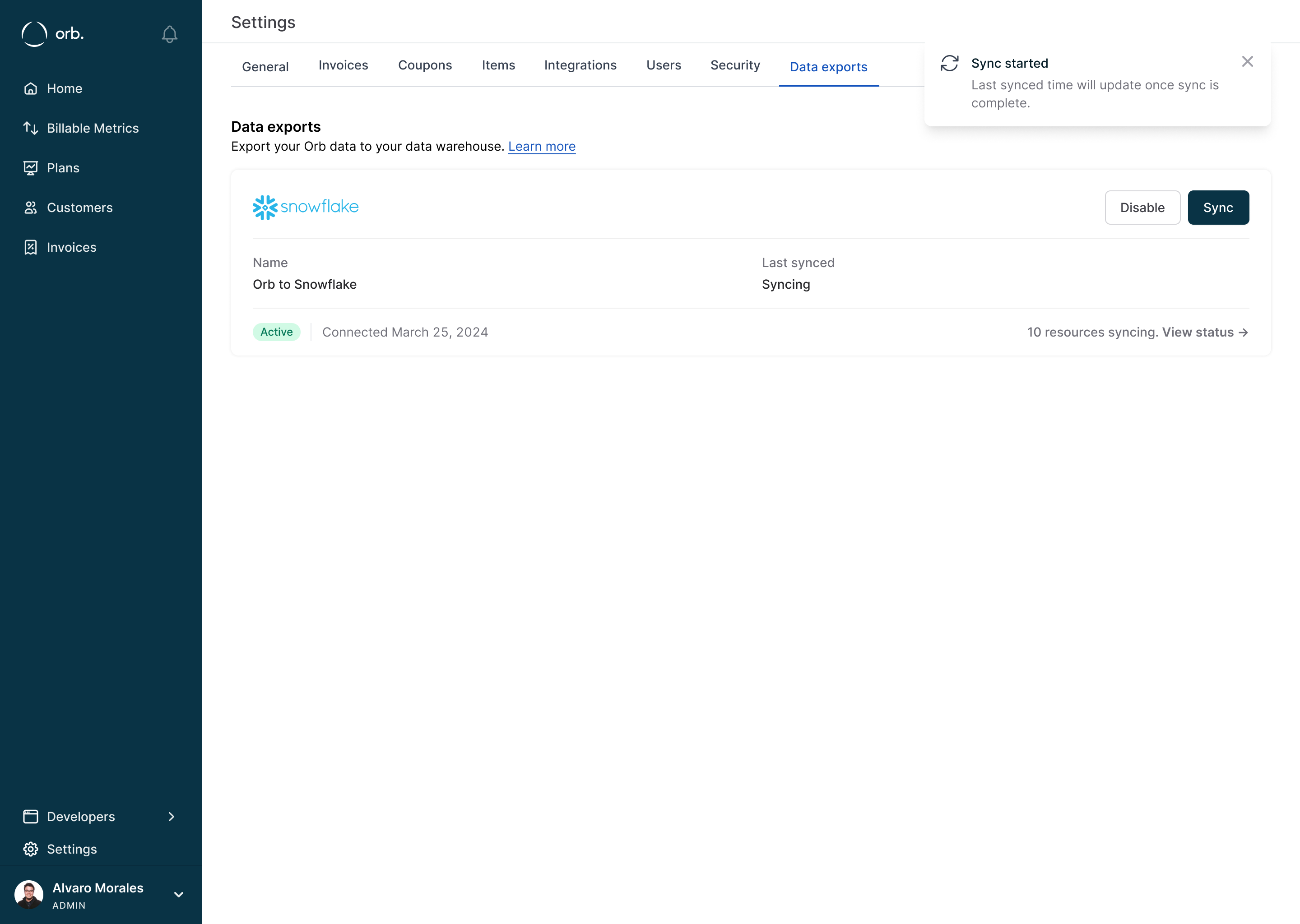The height and width of the screenshot is (924, 1300).
Task: Click Connected March 25, 2024 text
Action: coord(405,332)
